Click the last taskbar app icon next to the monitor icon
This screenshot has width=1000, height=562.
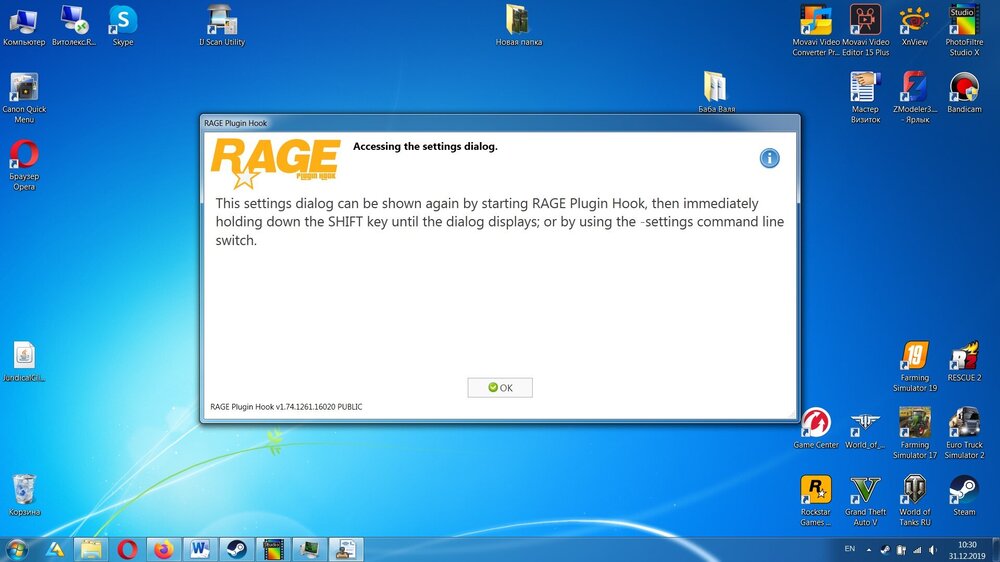click(x=346, y=549)
